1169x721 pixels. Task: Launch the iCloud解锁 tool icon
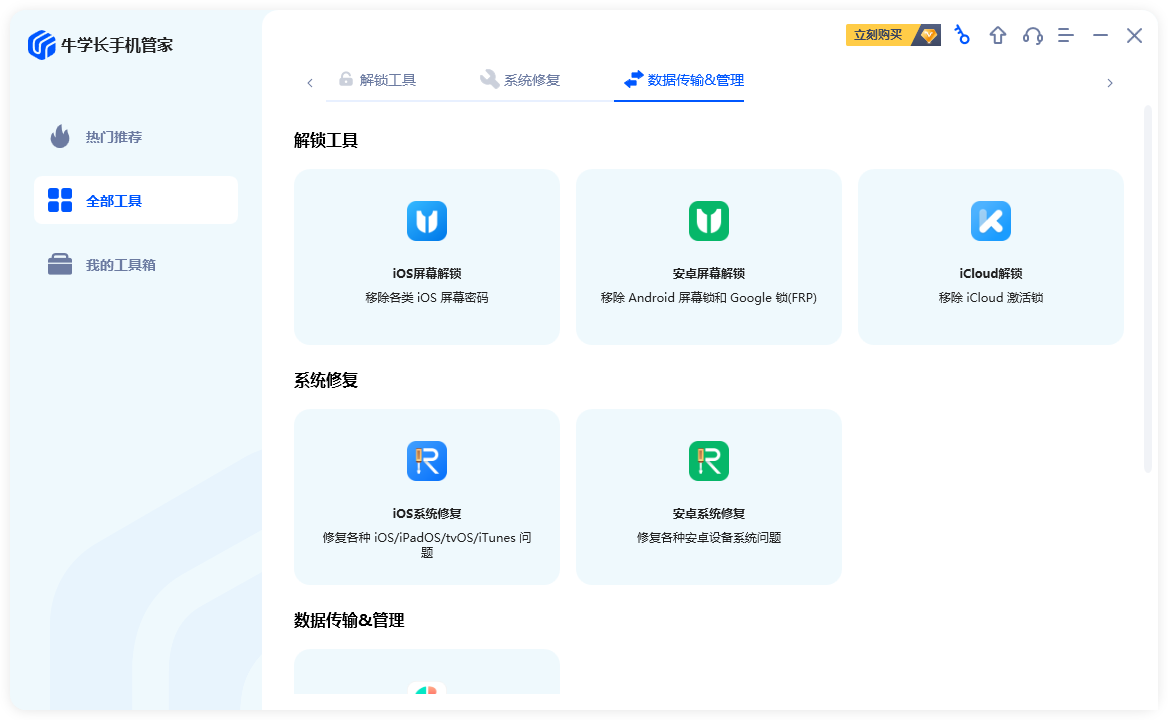tap(991, 221)
